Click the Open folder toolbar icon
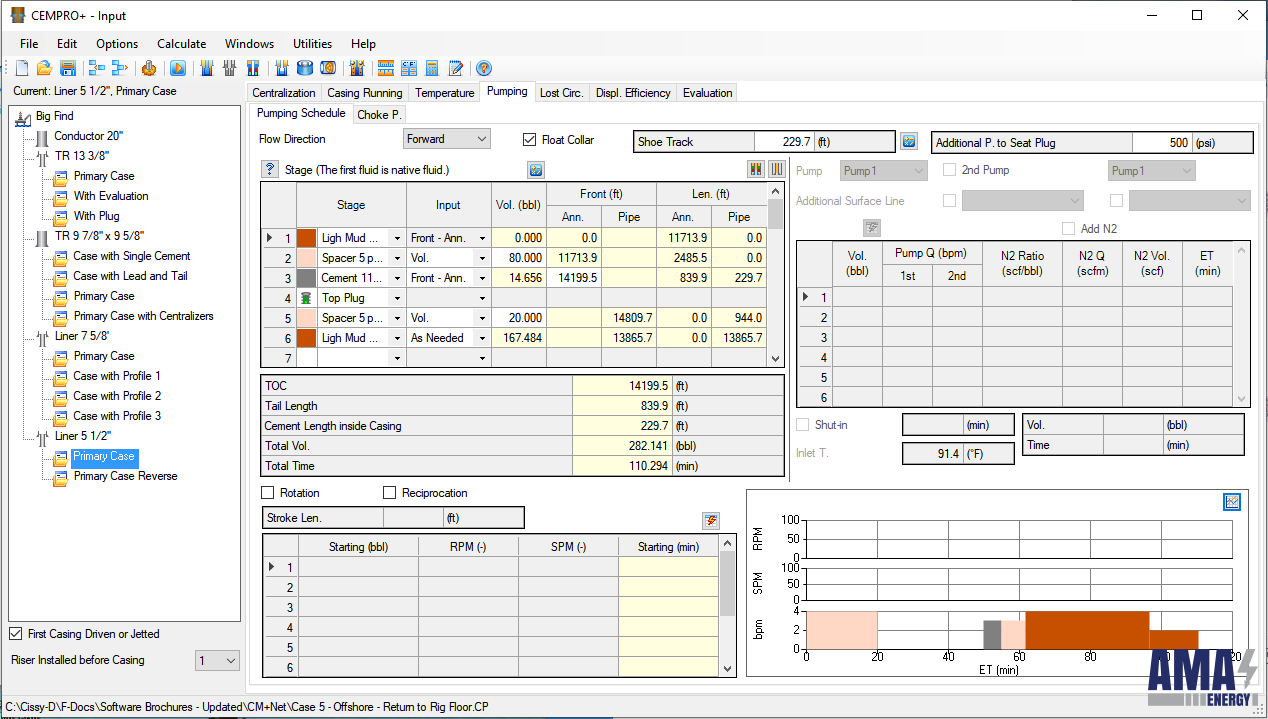 44,68
